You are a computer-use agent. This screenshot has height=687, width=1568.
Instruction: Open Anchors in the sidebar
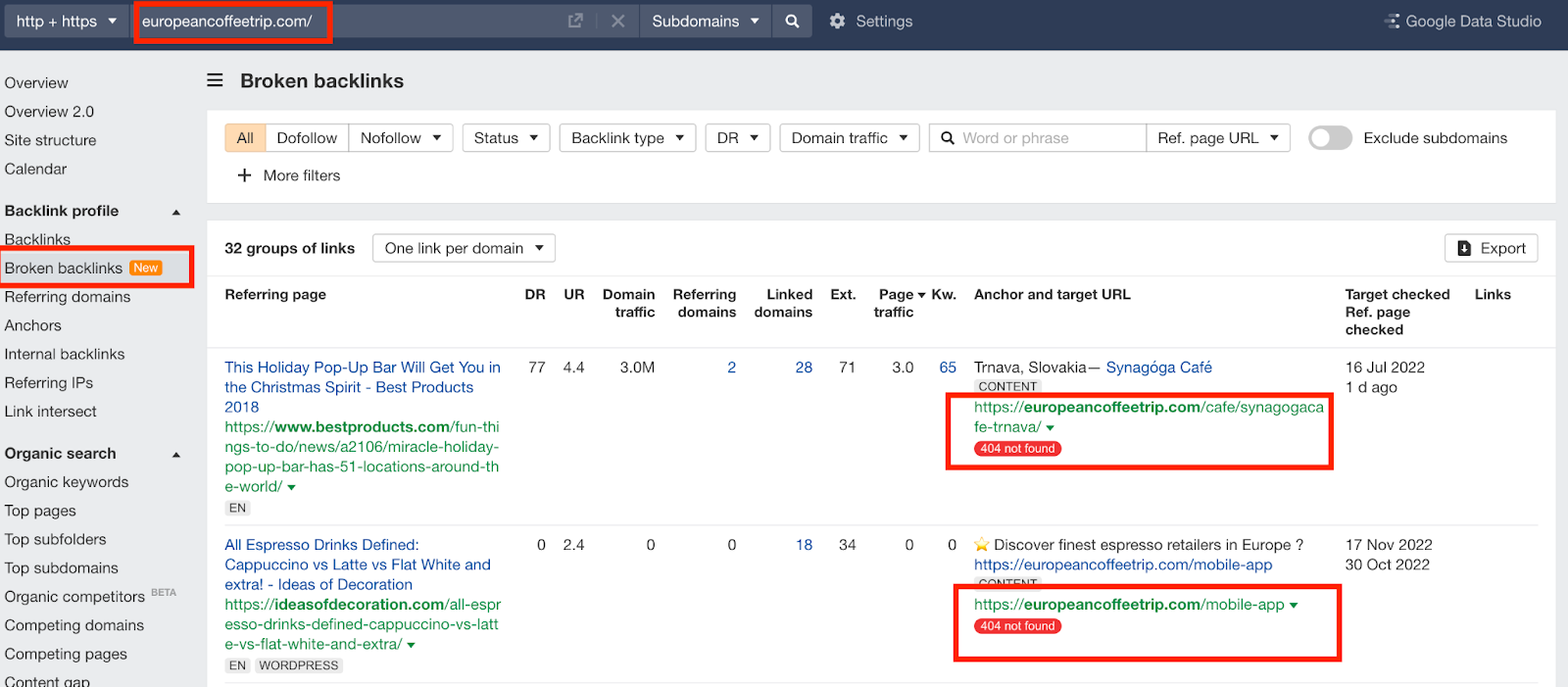(x=32, y=325)
